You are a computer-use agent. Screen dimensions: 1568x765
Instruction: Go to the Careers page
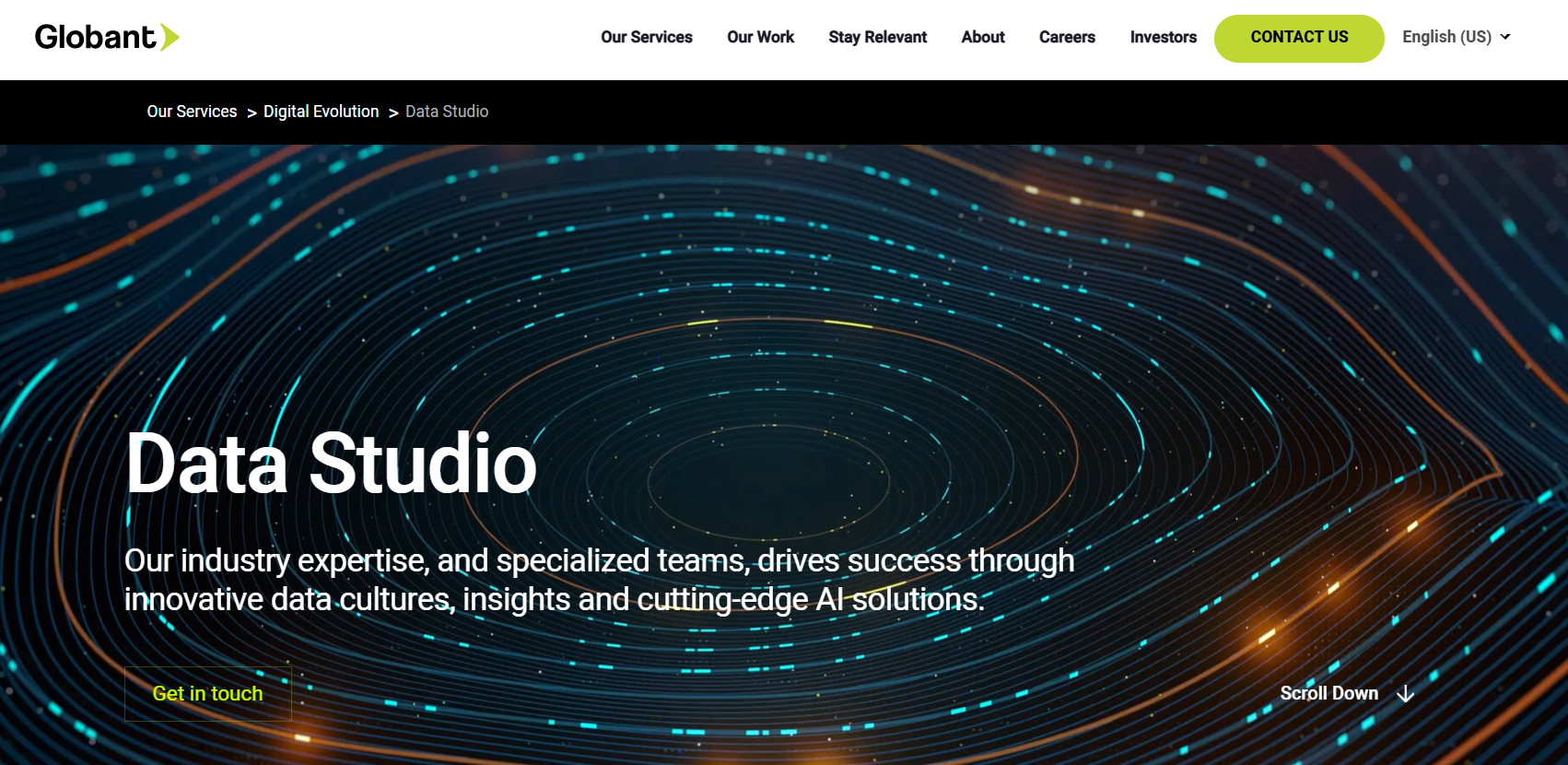pyautogui.click(x=1067, y=37)
